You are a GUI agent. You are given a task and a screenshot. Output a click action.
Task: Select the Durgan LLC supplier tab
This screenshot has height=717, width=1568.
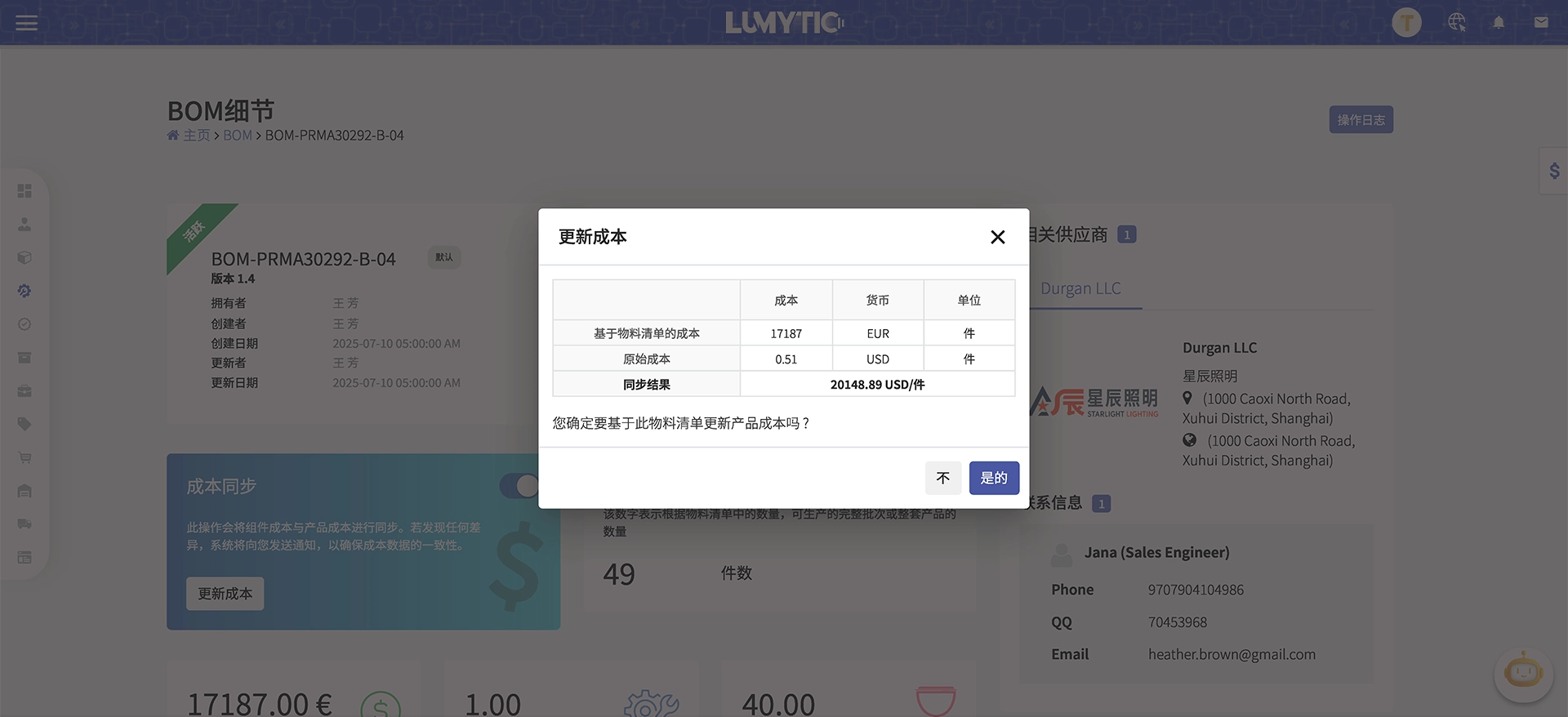pos(1080,288)
